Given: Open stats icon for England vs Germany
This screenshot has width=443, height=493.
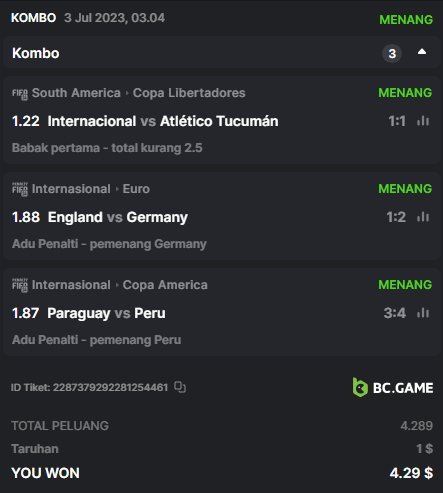Looking at the screenshot, I should pos(423,217).
